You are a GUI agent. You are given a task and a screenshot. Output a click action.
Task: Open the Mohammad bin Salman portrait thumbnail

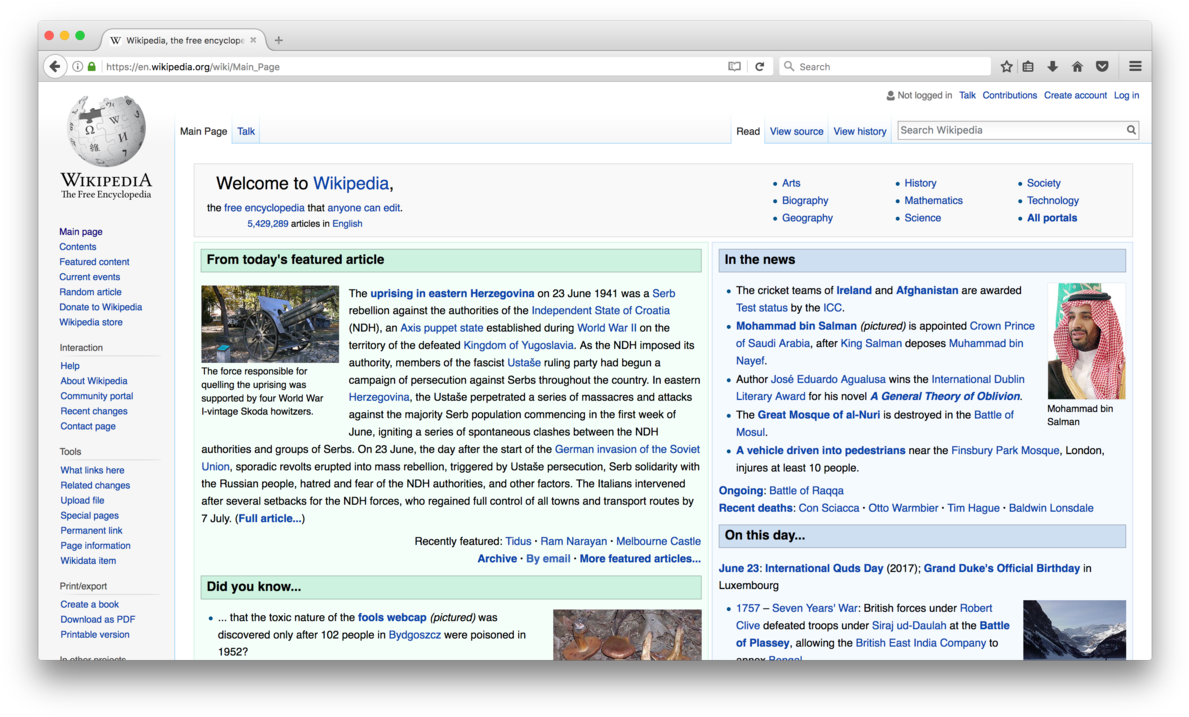coord(1086,341)
